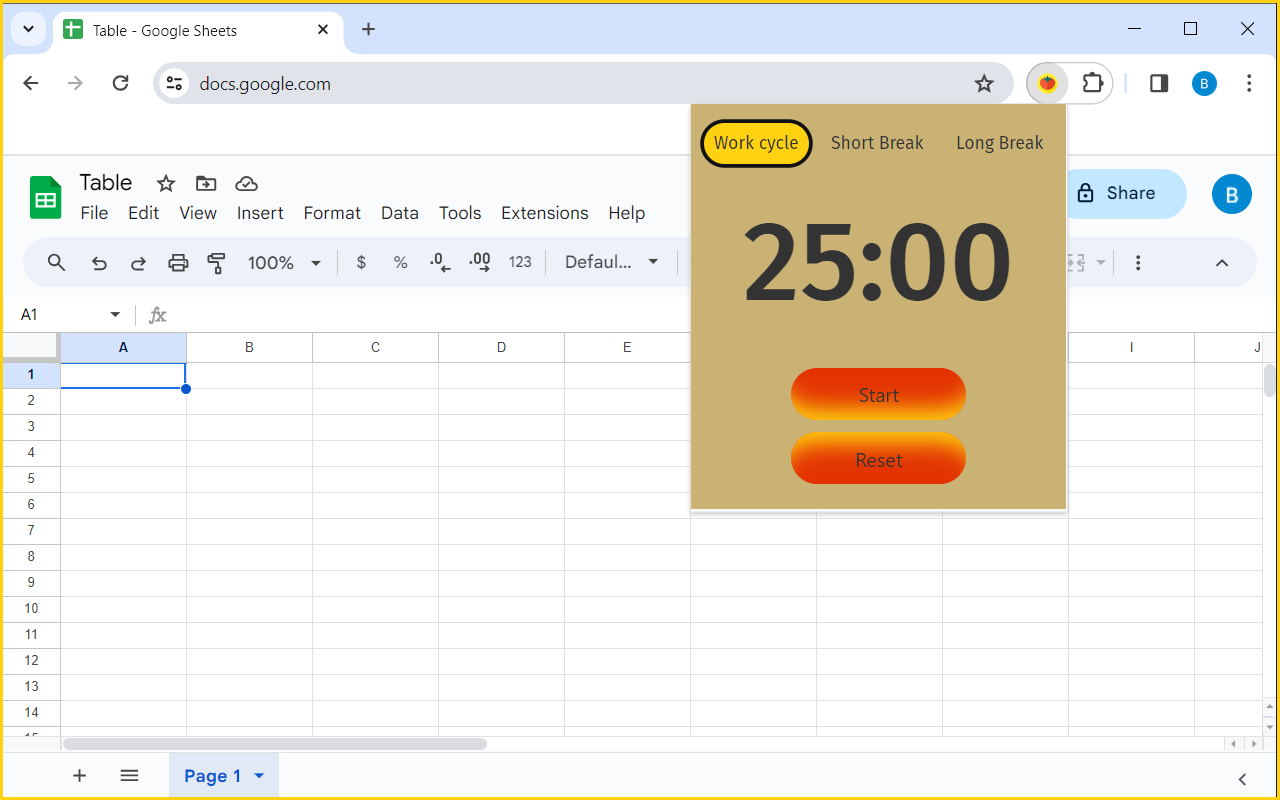
Task: Open the View menu
Action: click(x=198, y=213)
